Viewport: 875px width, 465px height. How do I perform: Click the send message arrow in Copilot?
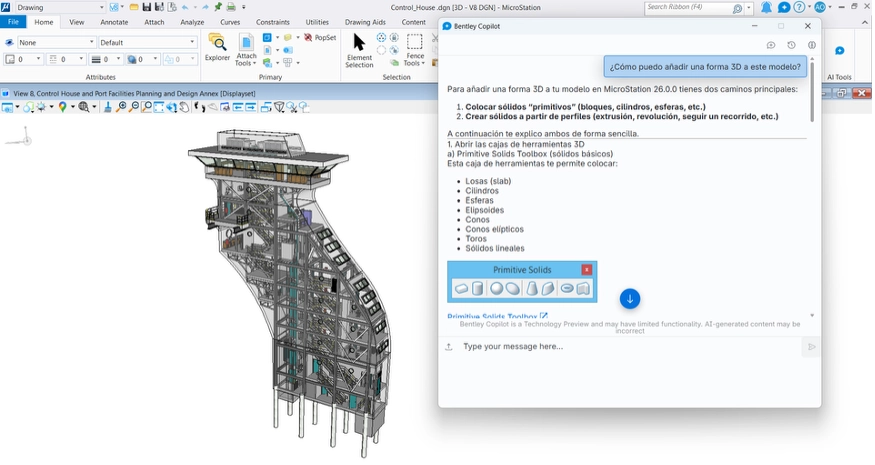tap(811, 347)
